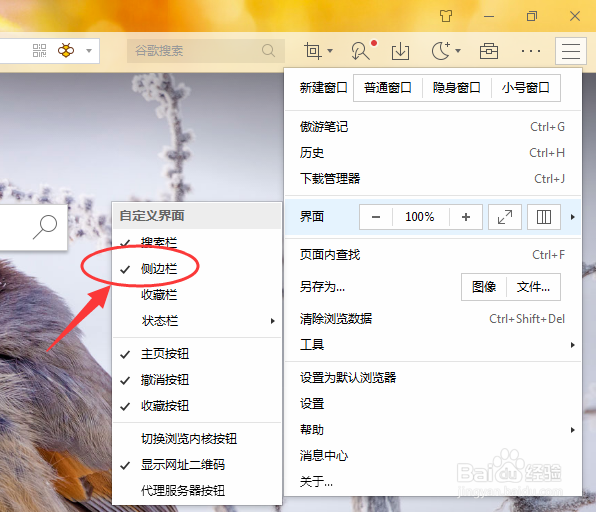Minimize the browser window
Image resolution: width=596 pixels, height=512 pixels.
point(489,16)
